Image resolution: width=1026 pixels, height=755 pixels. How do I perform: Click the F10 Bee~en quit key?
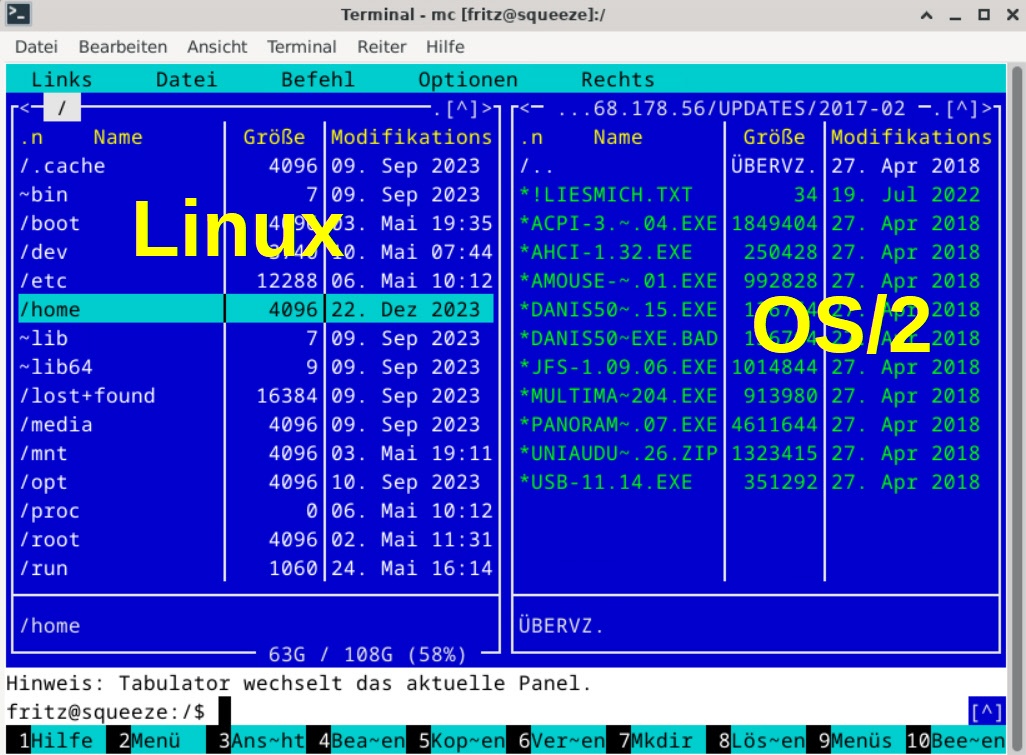tap(955, 741)
